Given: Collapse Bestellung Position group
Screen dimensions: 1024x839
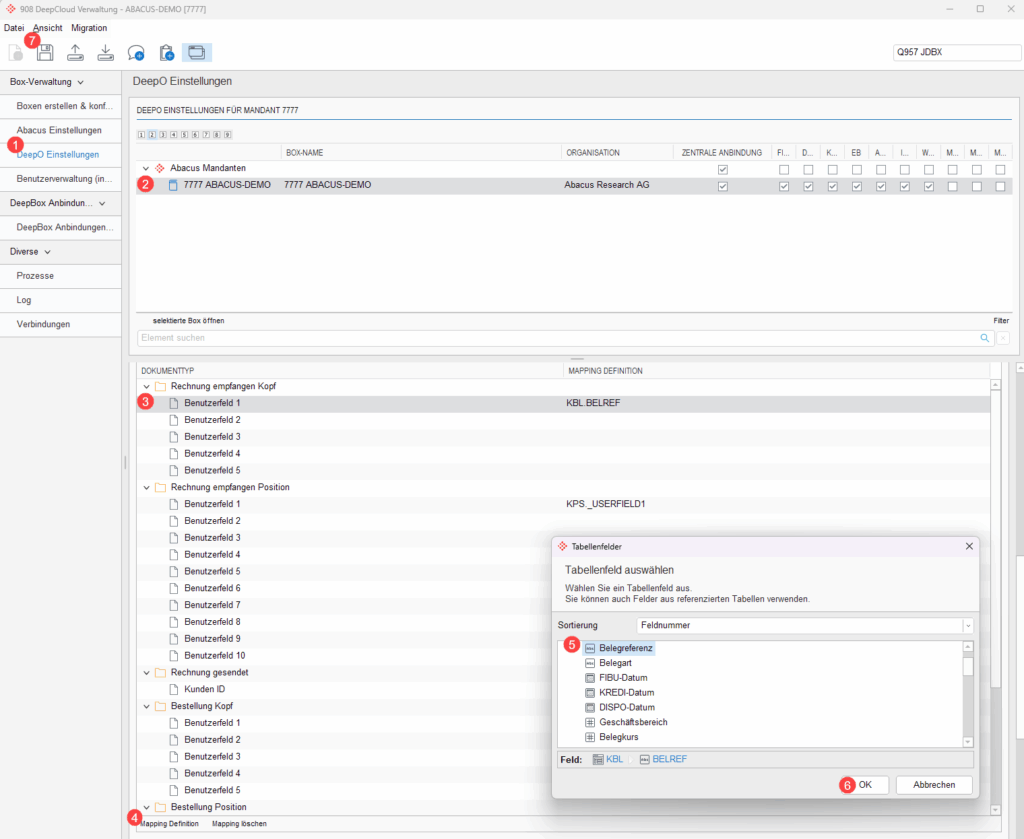Looking at the screenshot, I should 146,808.
